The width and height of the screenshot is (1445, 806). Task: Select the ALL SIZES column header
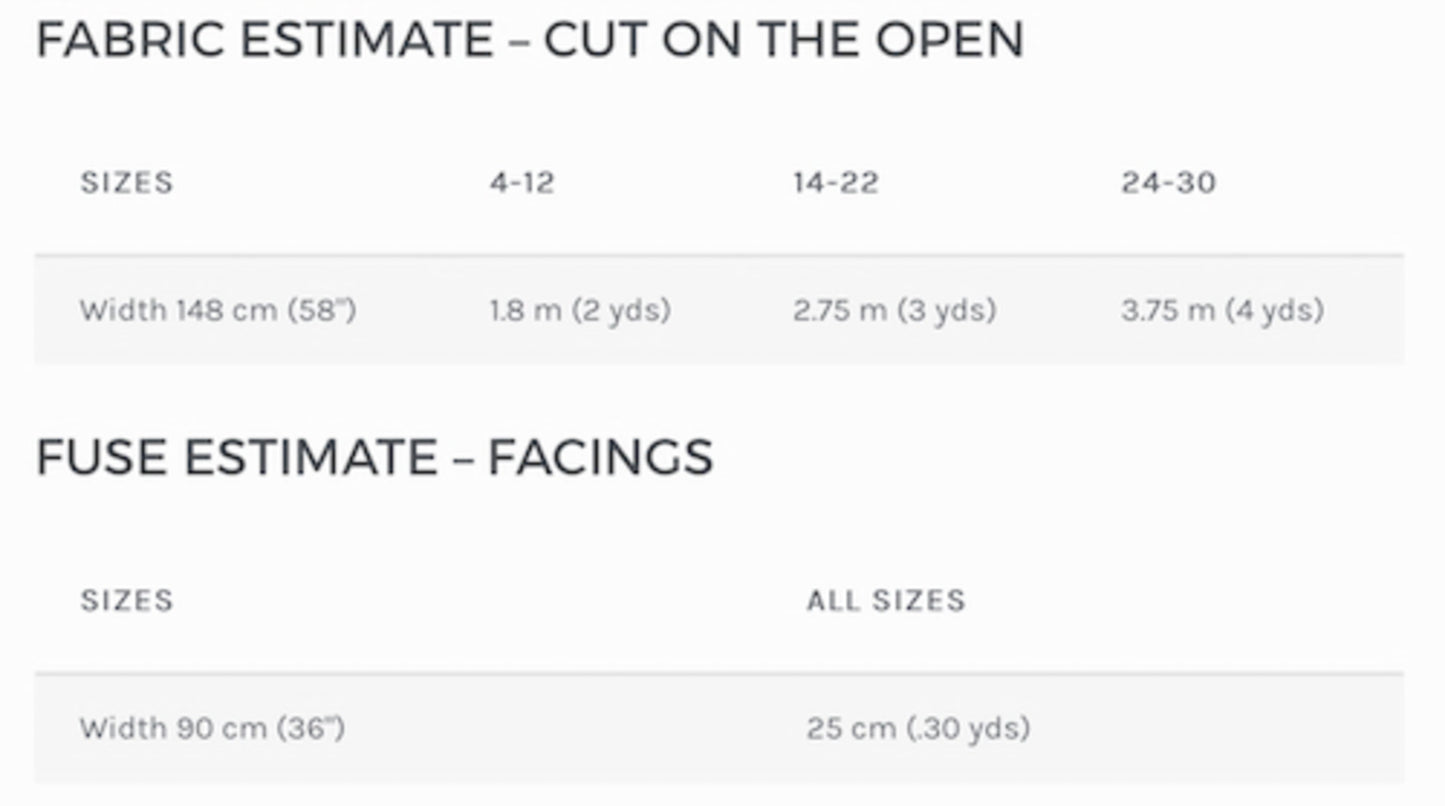click(886, 600)
